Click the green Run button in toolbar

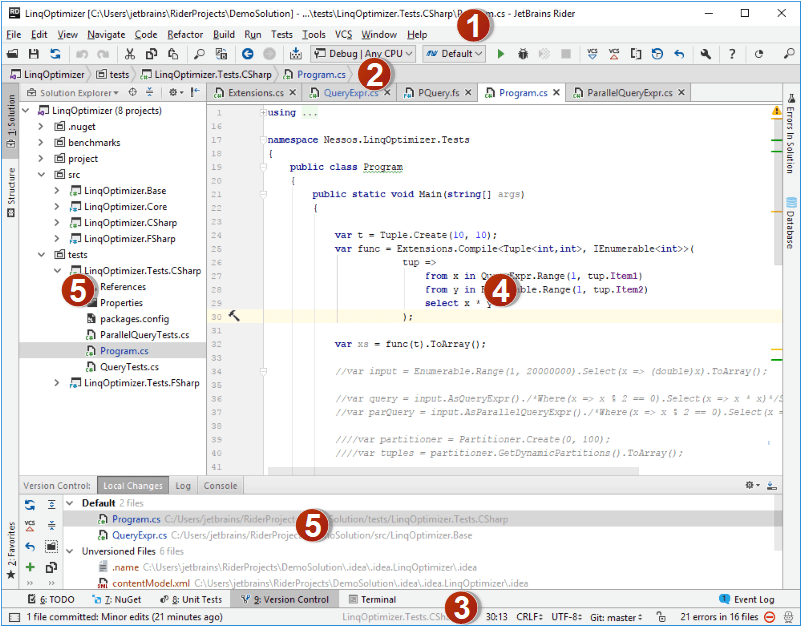point(501,54)
